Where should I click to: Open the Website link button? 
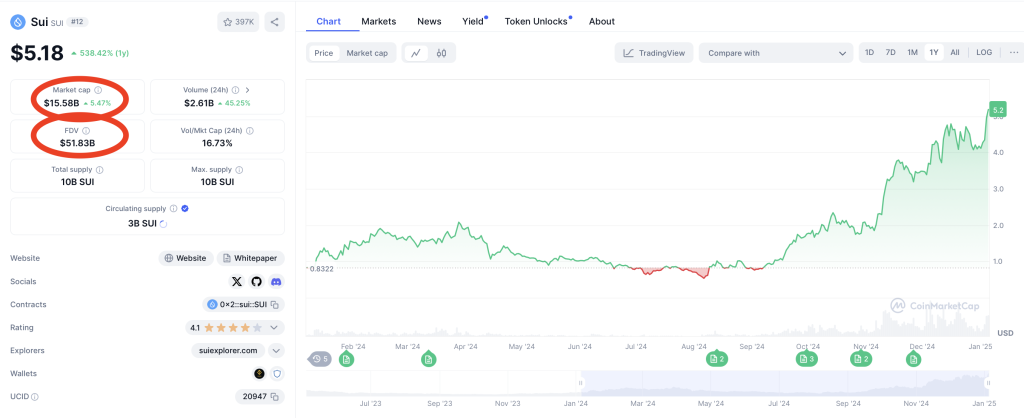click(x=186, y=258)
